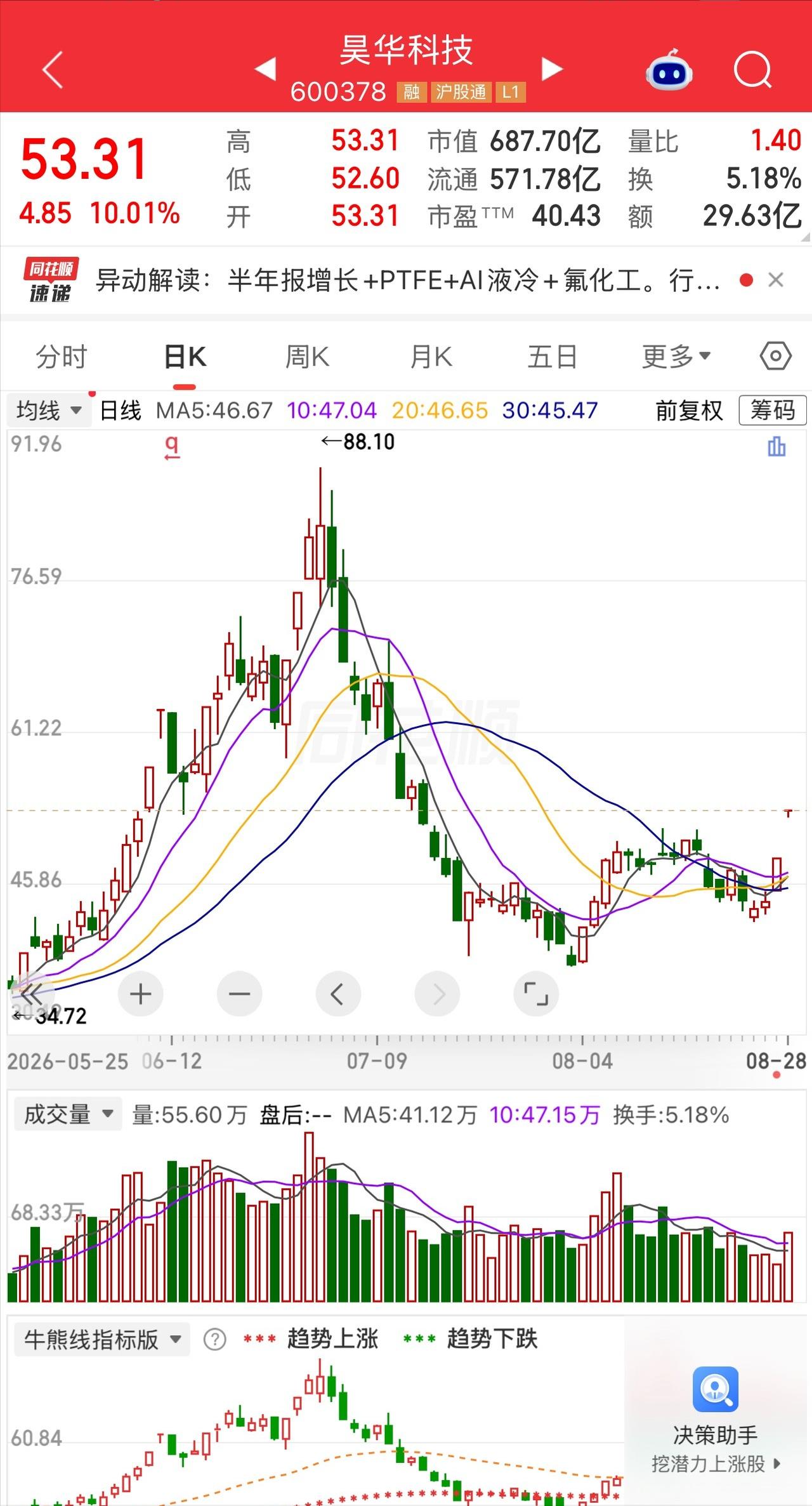
Task: Open the robot AI assistant icon
Action: pos(669,70)
